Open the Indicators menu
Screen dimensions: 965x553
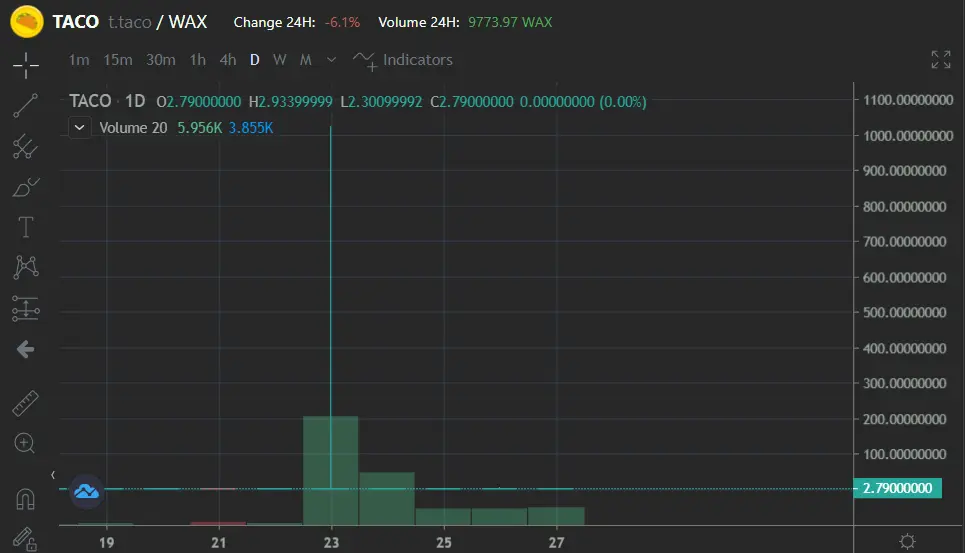click(402, 60)
